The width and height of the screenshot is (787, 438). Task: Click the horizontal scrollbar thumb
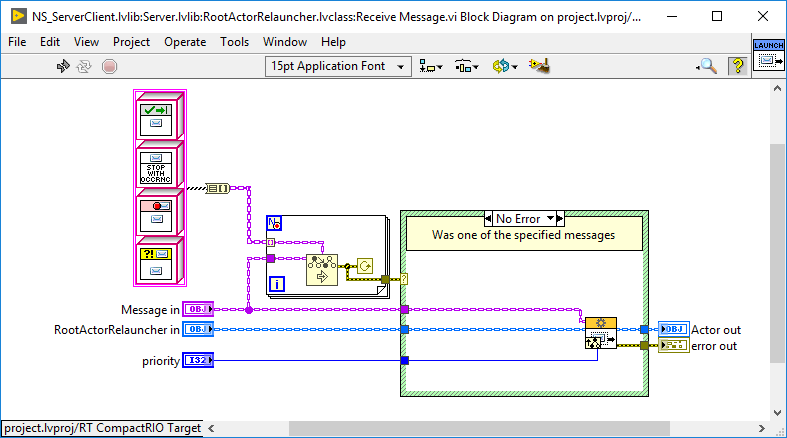479,428
